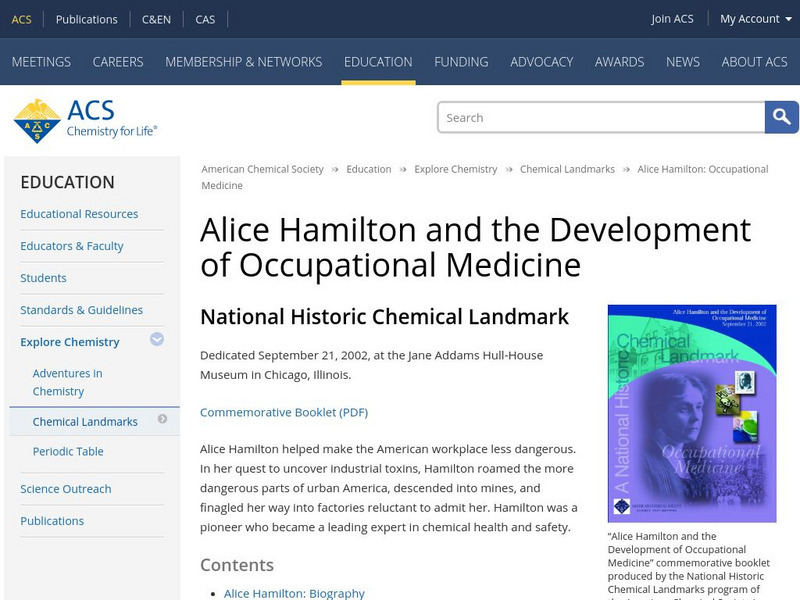Open the Commemorative Booklet PDF

pos(285,411)
